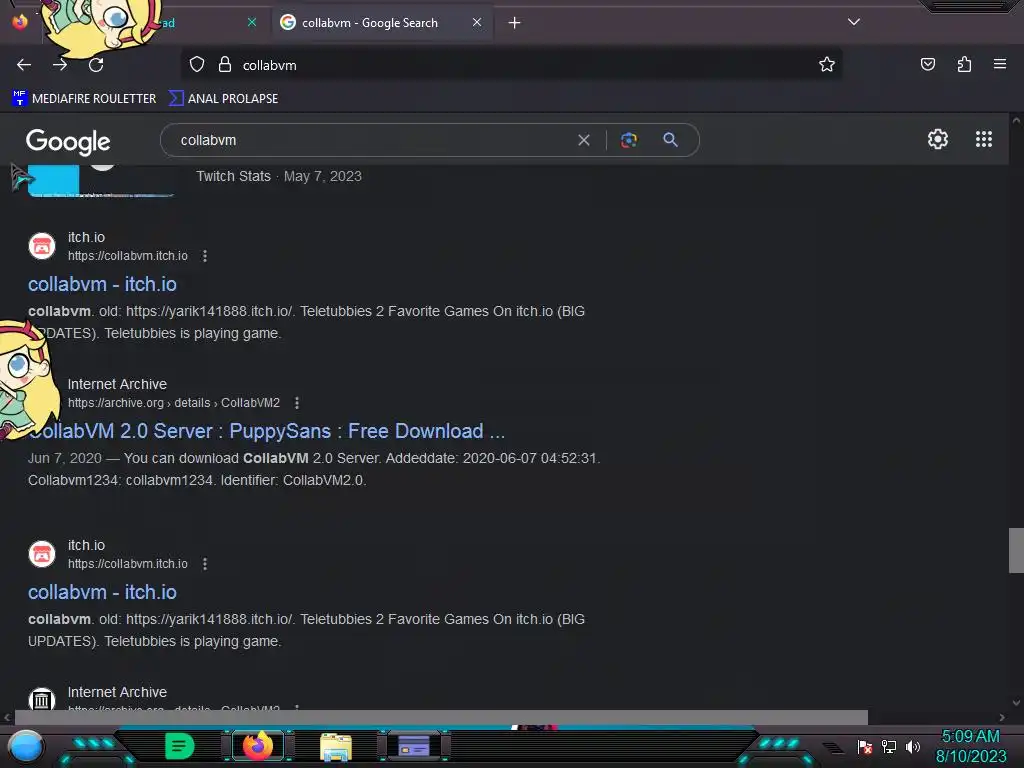1024x768 pixels.
Task: Open the MEDIAFIRE ROULETTER bookmark
Action: pyautogui.click(x=84, y=99)
